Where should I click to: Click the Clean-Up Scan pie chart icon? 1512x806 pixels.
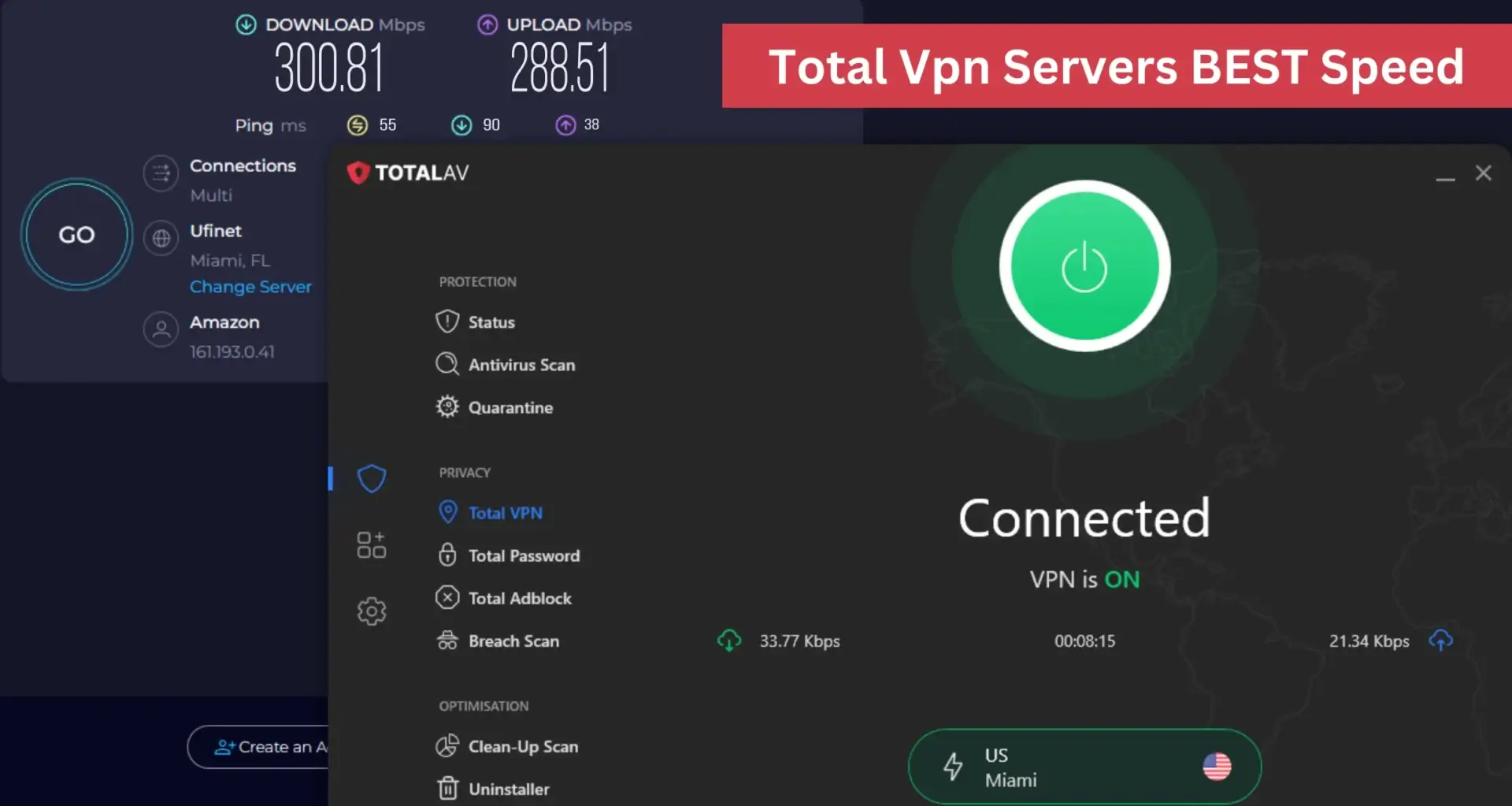[447, 745]
